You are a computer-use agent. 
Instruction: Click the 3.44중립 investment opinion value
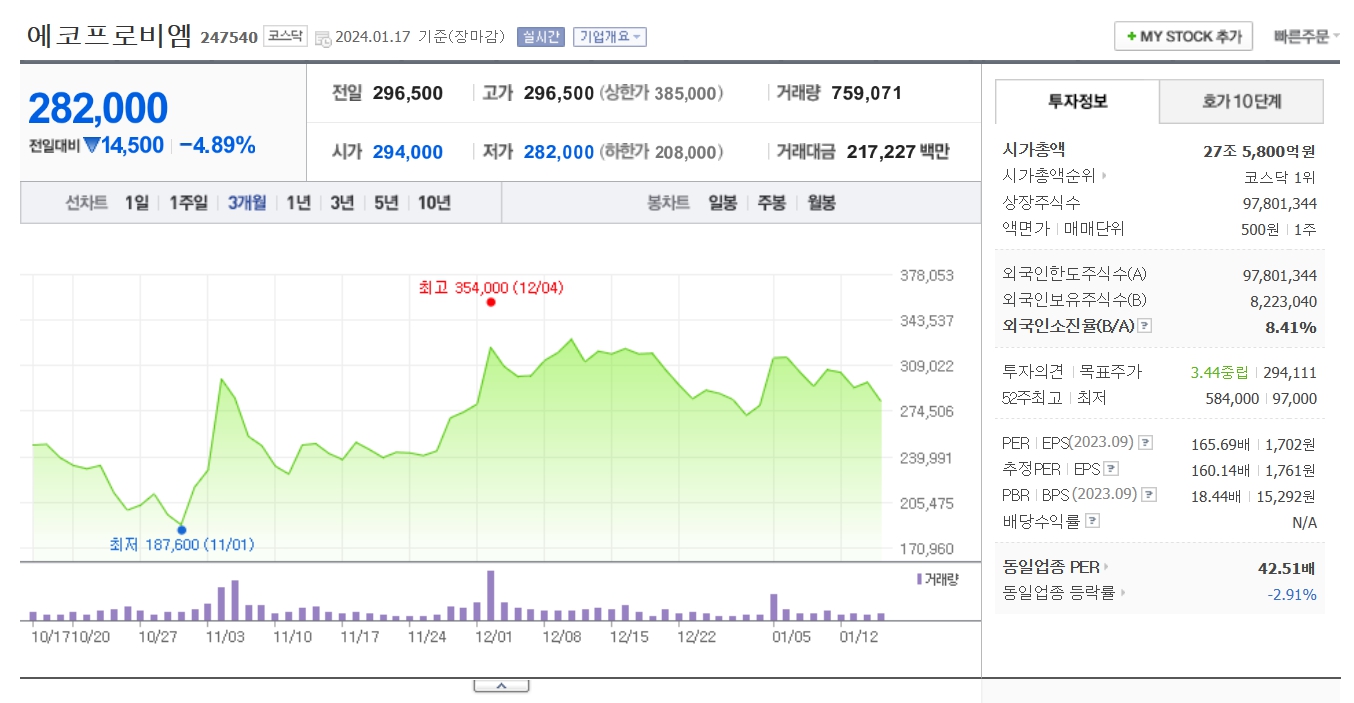point(1219,373)
